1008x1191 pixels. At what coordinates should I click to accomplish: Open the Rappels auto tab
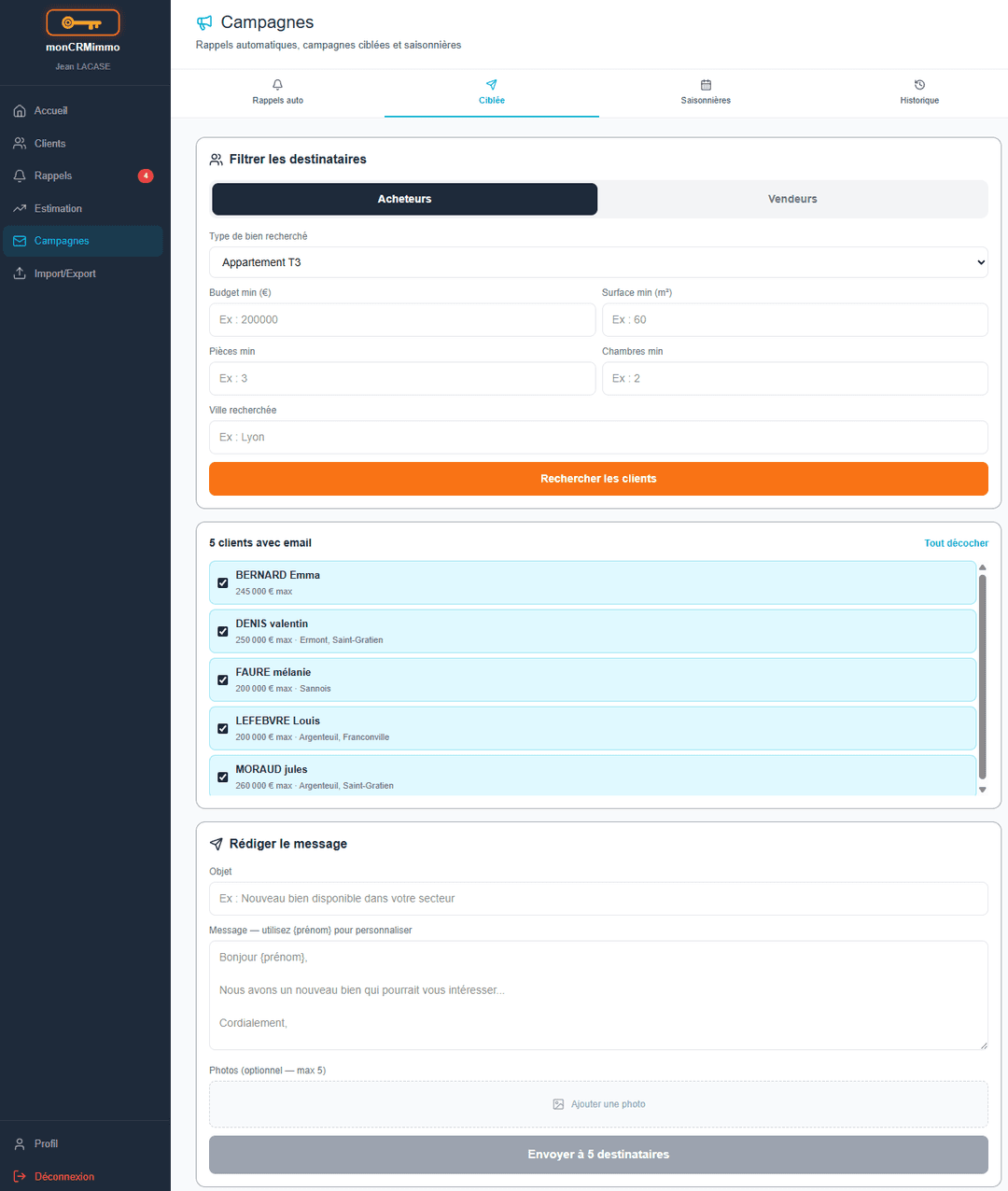277,92
